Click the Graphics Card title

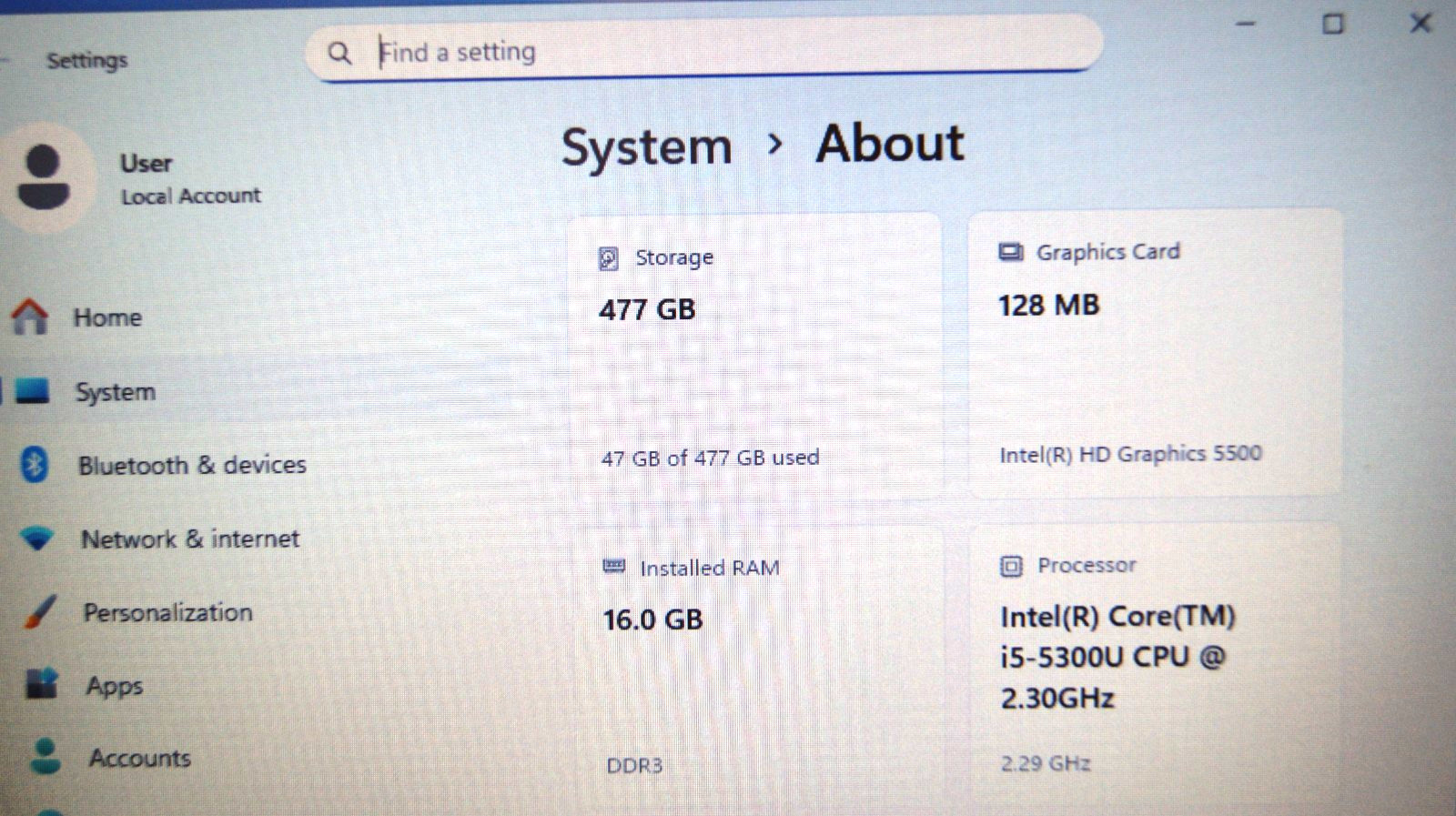1107,252
